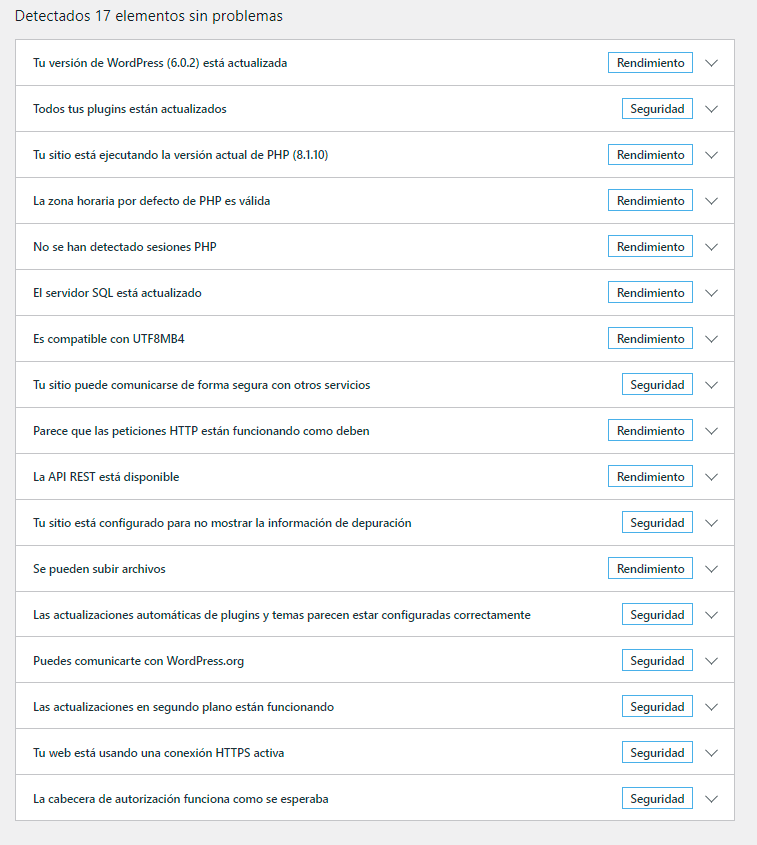
Task: Open 'información de depuración' item title
Action: pyautogui.click(x=222, y=523)
